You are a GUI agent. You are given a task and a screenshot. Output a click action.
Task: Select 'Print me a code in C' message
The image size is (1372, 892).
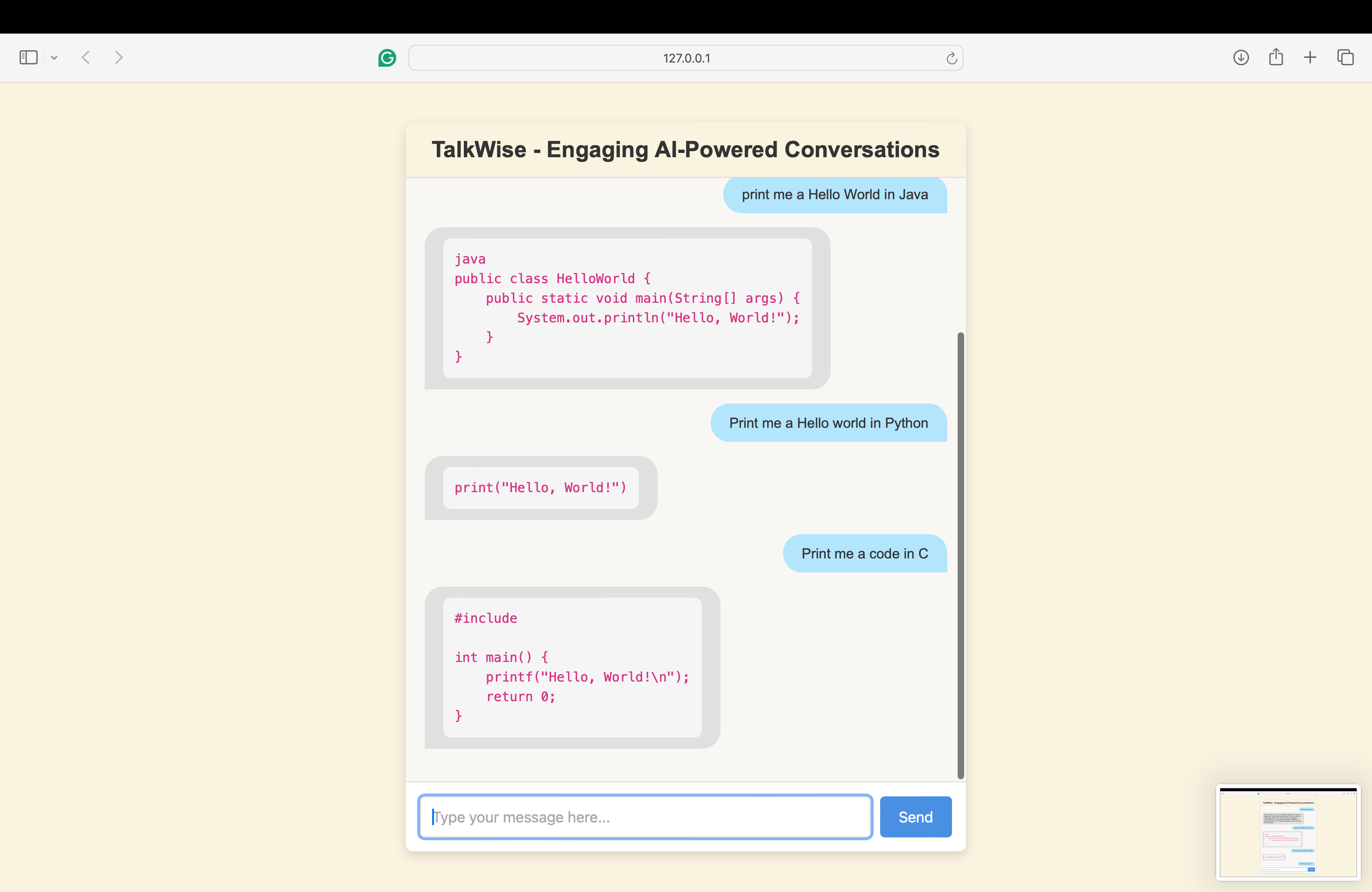(x=864, y=553)
